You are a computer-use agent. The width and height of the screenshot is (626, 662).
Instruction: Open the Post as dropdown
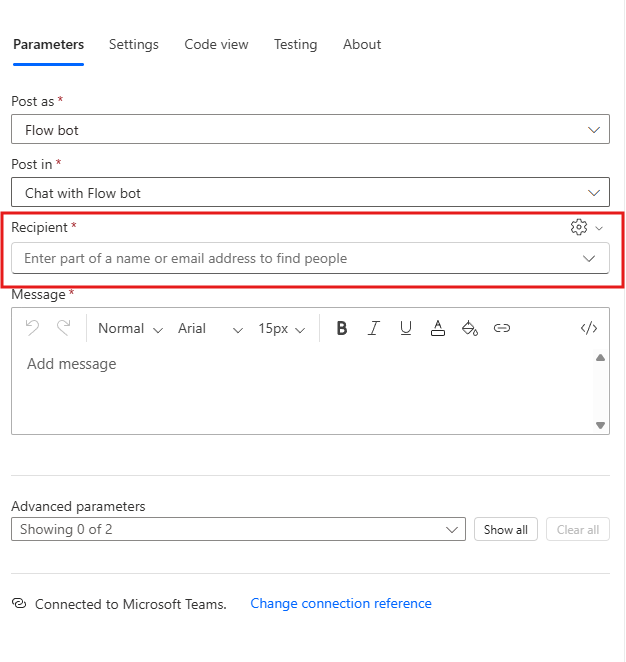[x=310, y=129]
